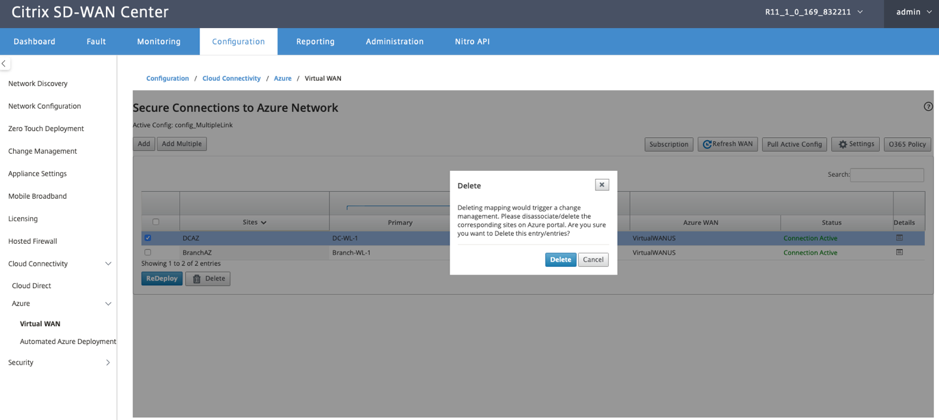
Task: Click Connection Active status for BranchAZ
Action: (810, 252)
